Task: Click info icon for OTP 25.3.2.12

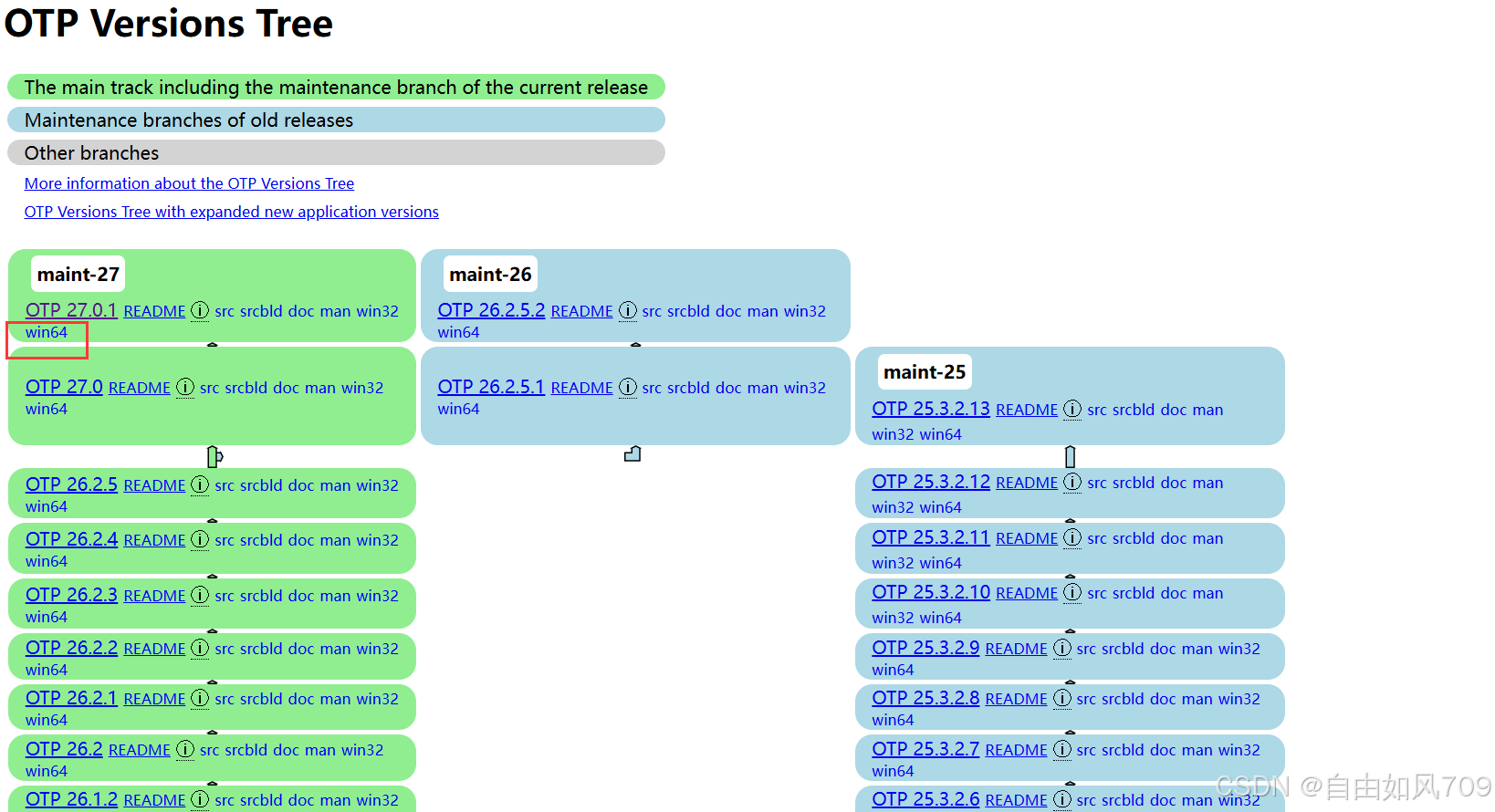Action: click(x=1072, y=483)
